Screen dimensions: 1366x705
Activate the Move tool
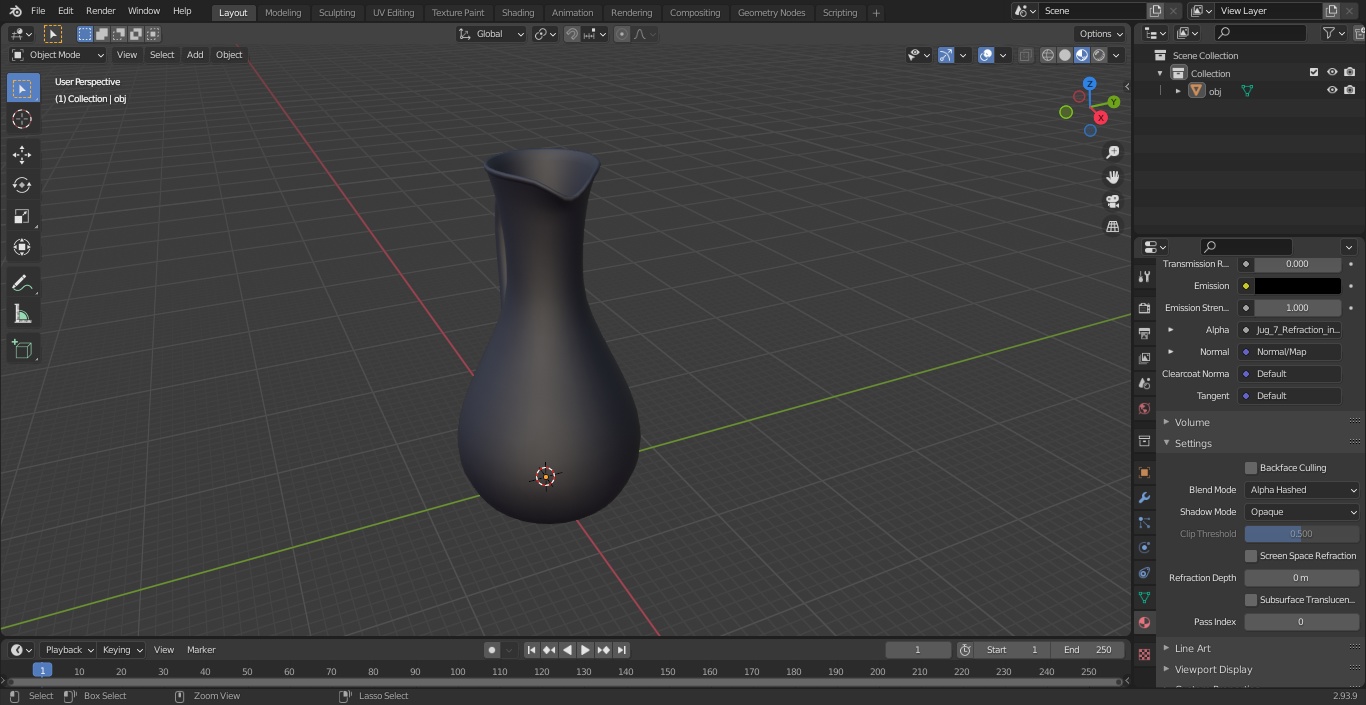(22, 154)
